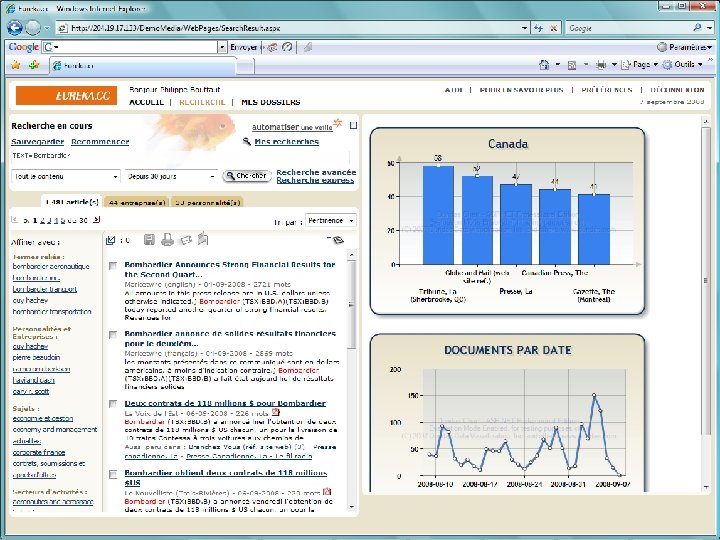This screenshot has width=720, height=540.
Task: Click the magnifier icon beside Mes recherches
Action: click(x=247, y=141)
